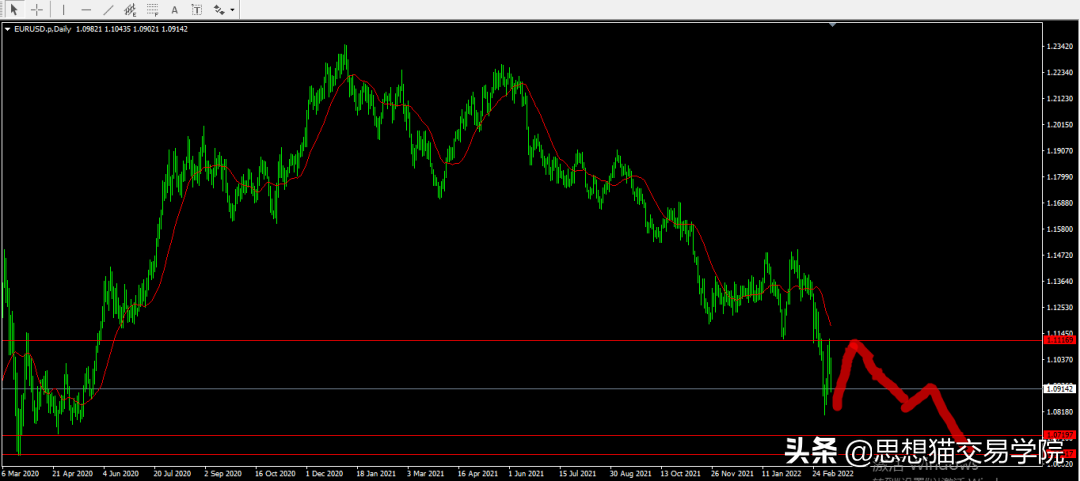
Task: Choose the Draw Text tool
Action: [x=174, y=10]
